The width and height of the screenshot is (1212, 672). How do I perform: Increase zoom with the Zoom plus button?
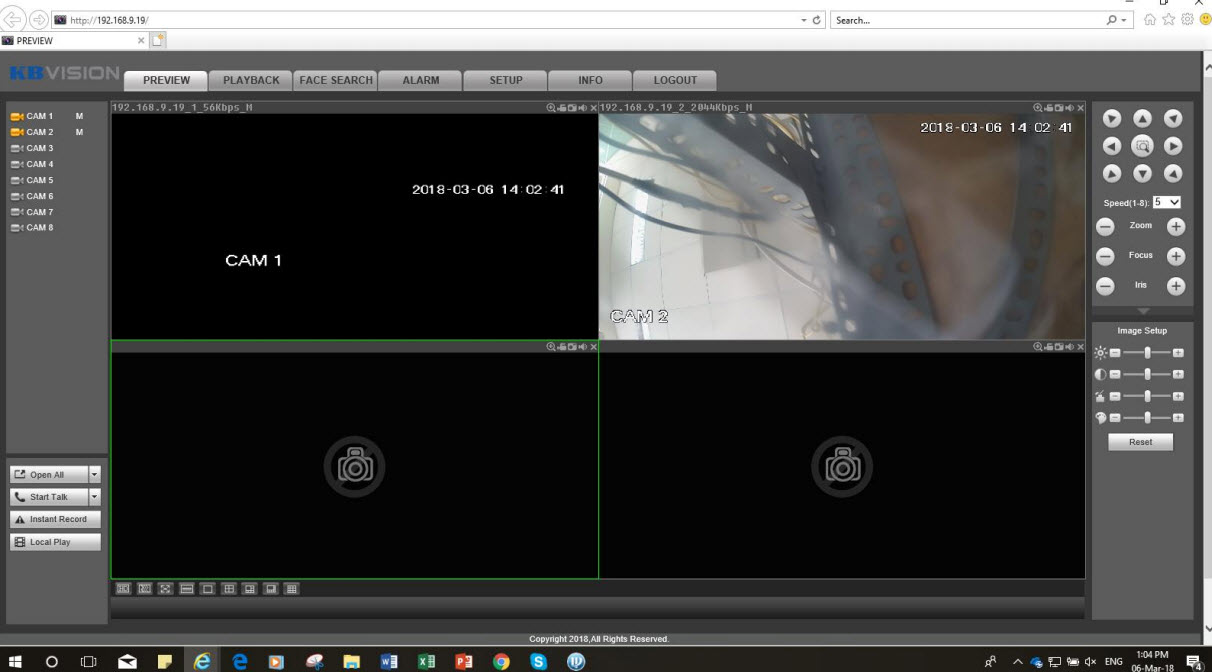click(x=1176, y=227)
